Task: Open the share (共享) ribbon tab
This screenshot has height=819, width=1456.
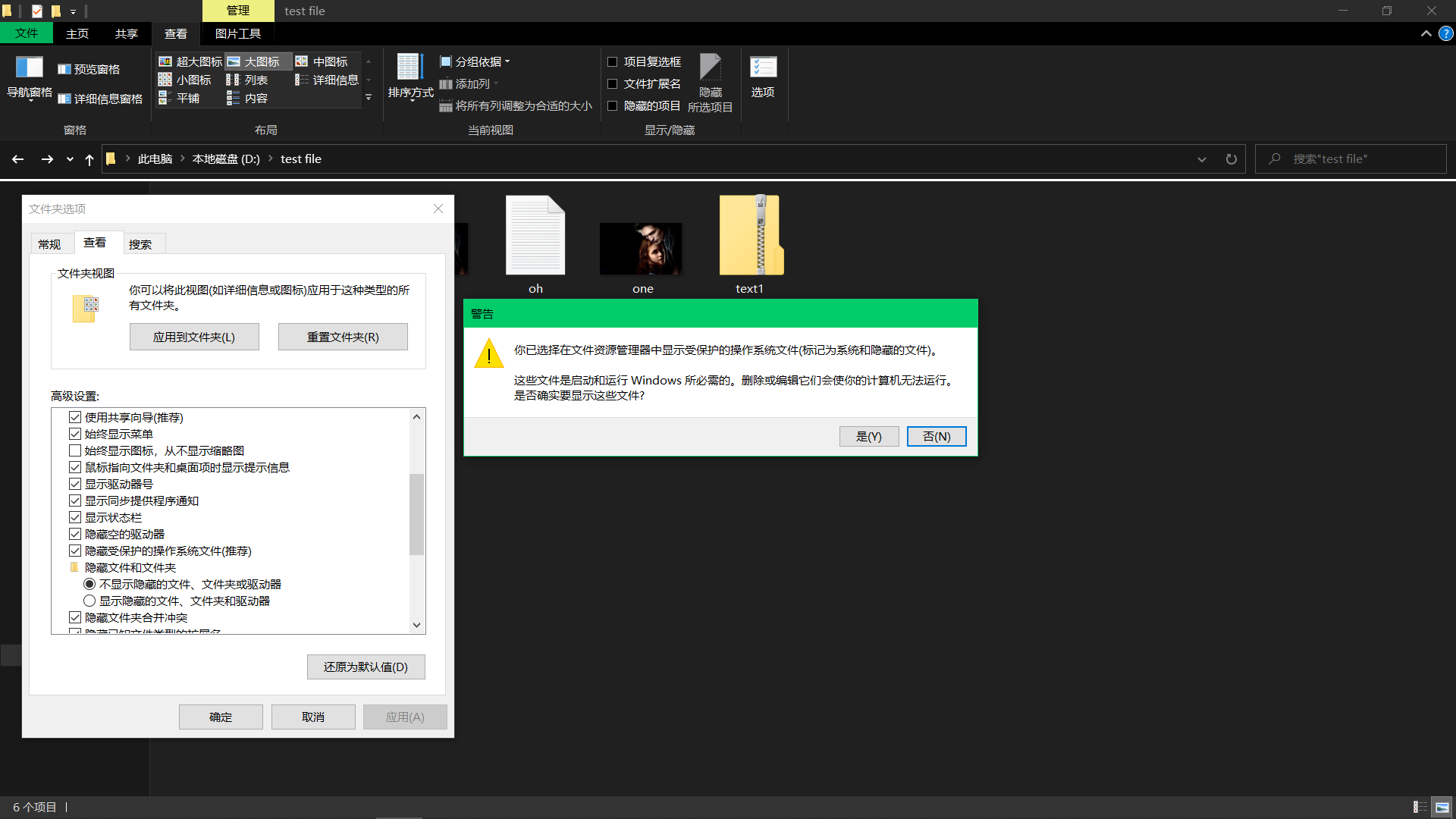Action: pyautogui.click(x=127, y=33)
